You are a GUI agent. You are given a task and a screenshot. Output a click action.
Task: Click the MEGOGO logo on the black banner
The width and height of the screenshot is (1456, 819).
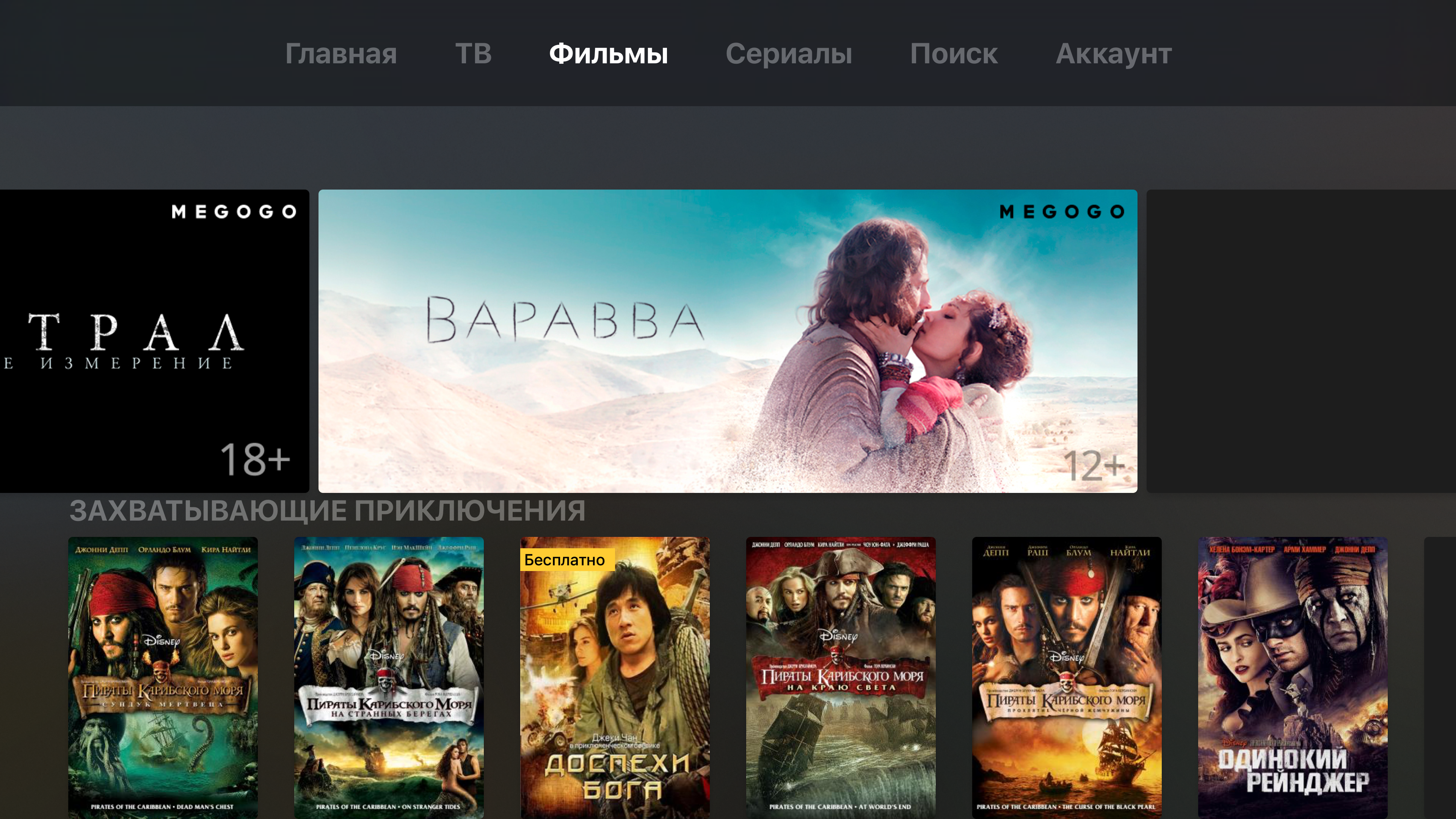pos(234,212)
